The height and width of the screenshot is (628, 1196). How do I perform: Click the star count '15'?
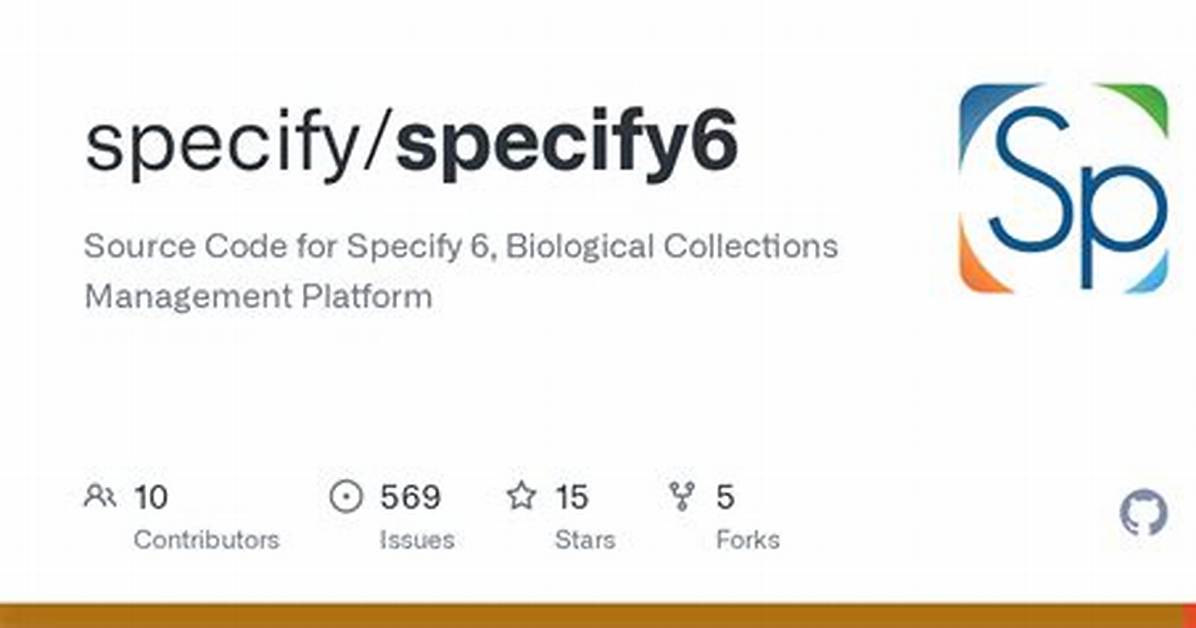pyautogui.click(x=572, y=498)
